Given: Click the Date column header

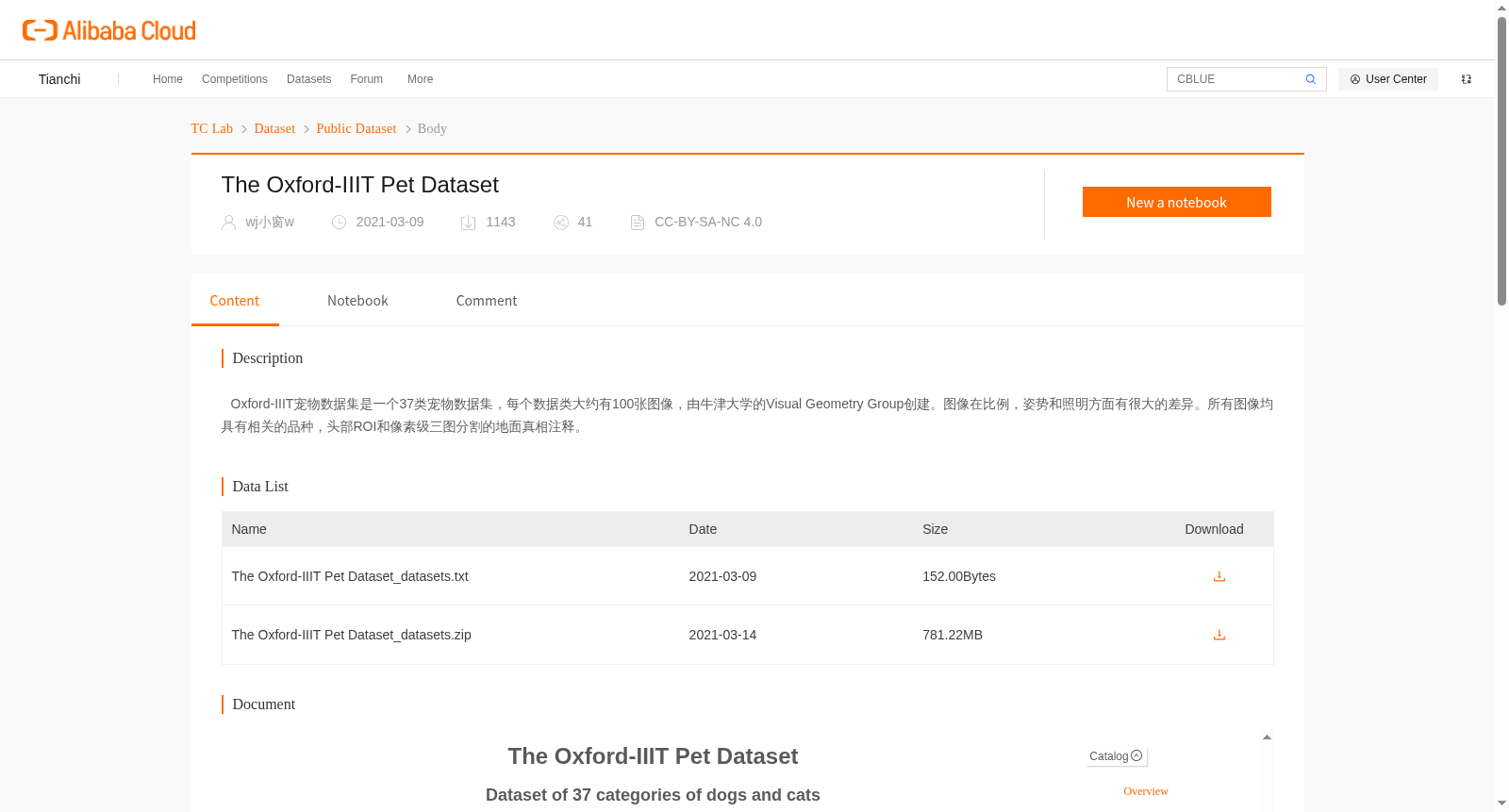Looking at the screenshot, I should point(703,529).
